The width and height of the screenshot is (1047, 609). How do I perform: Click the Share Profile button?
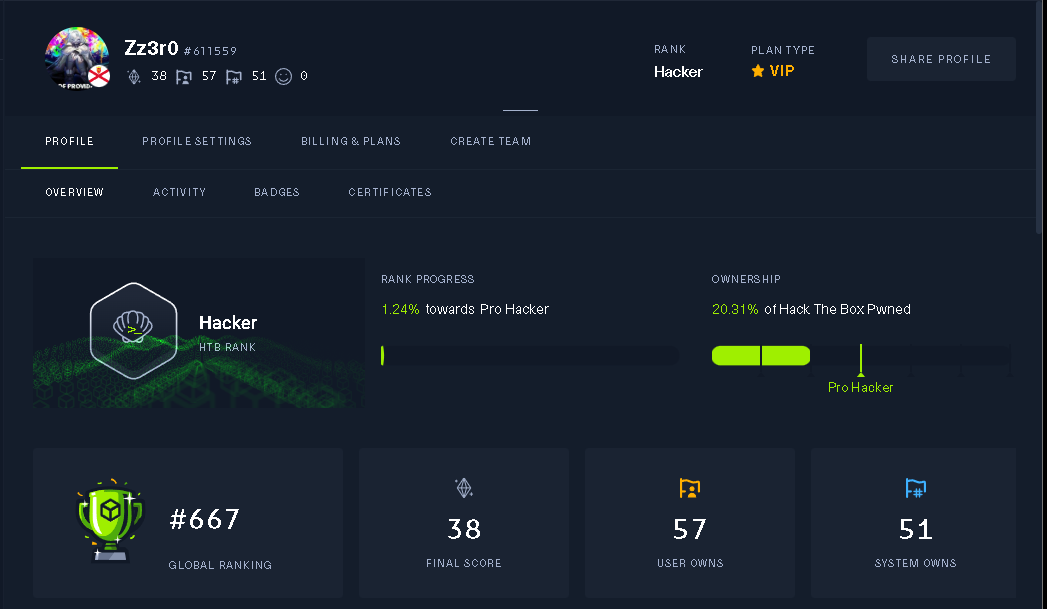[x=941, y=59]
